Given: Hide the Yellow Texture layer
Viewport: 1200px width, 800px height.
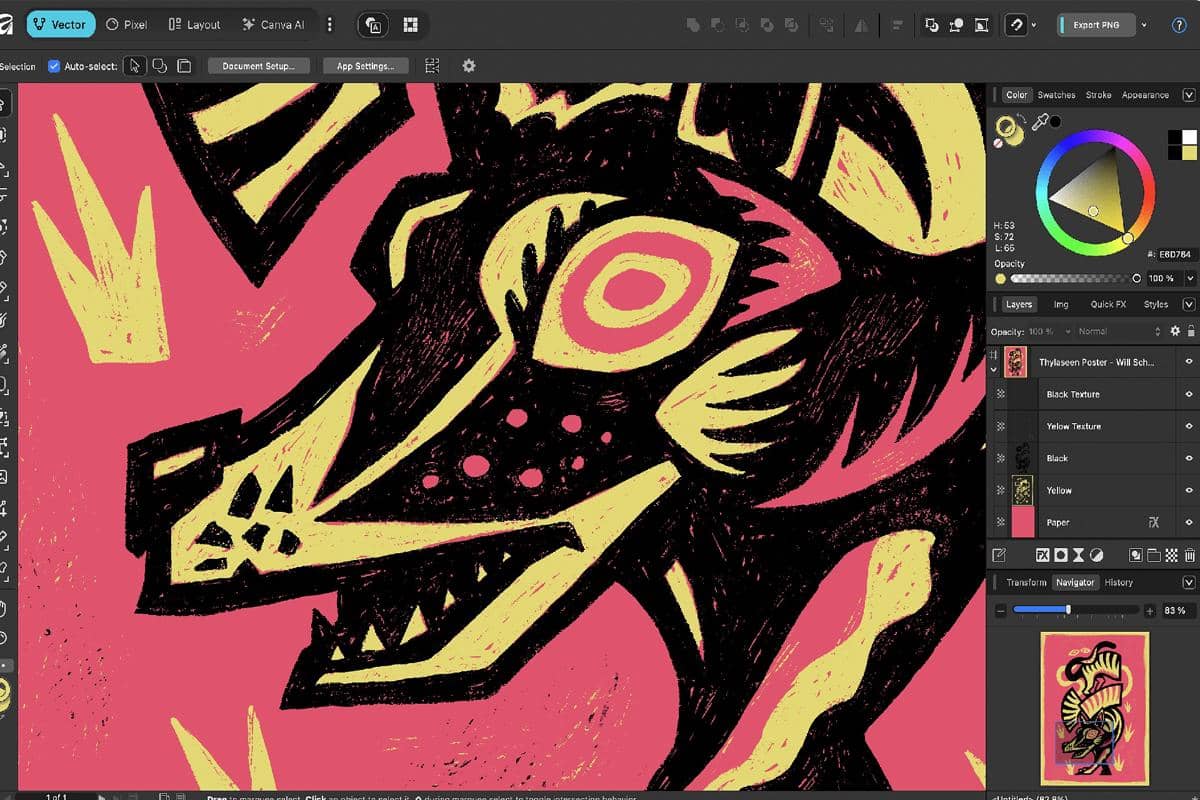Looking at the screenshot, I should coord(1189,426).
